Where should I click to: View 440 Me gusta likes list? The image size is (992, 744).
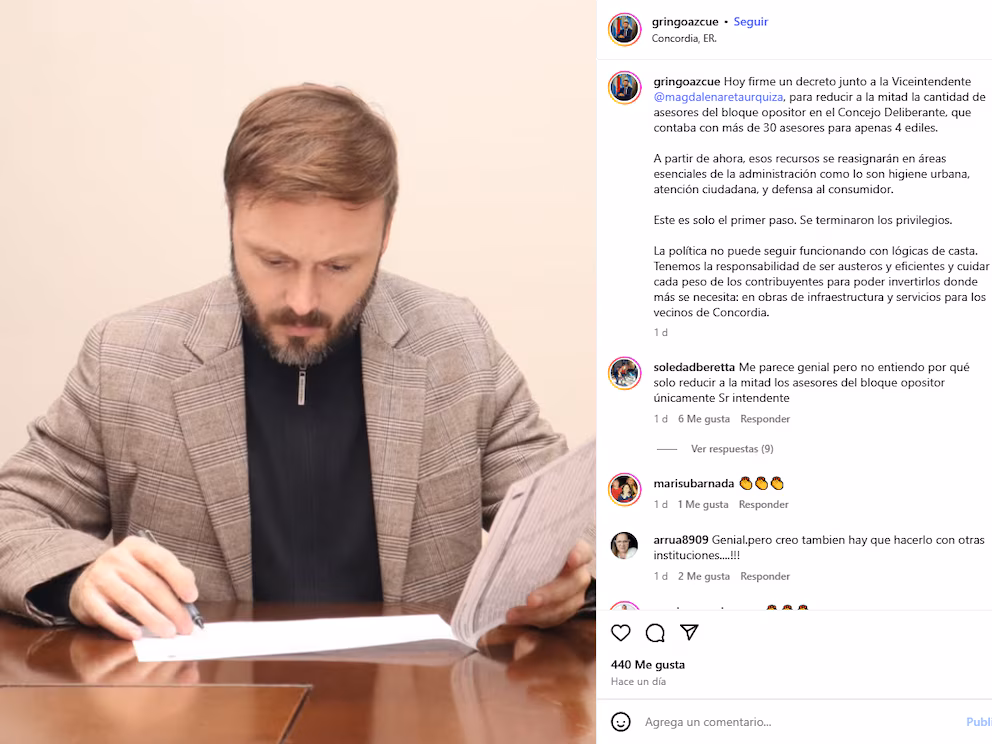point(648,665)
